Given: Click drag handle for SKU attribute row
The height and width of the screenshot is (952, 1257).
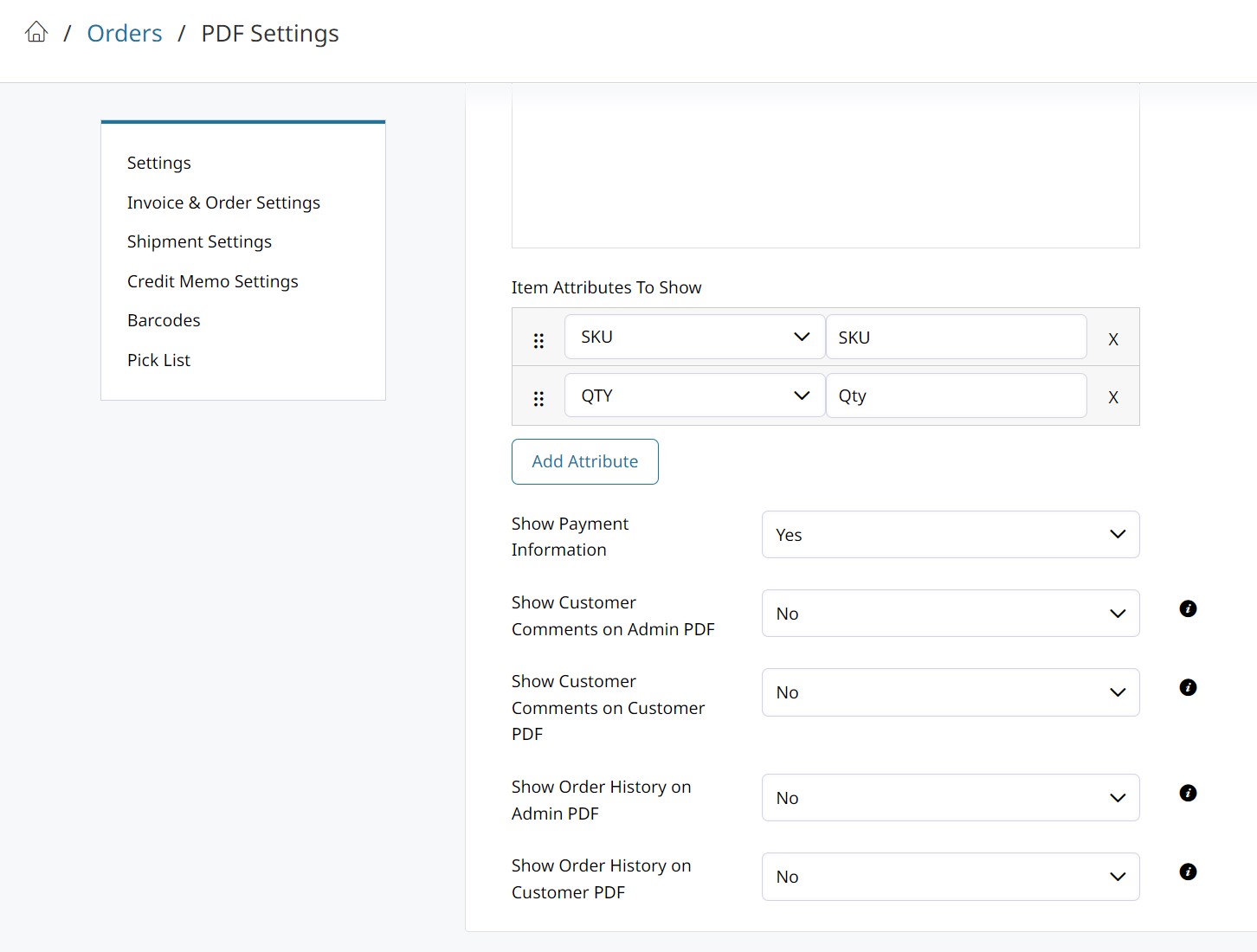Looking at the screenshot, I should tap(538, 340).
